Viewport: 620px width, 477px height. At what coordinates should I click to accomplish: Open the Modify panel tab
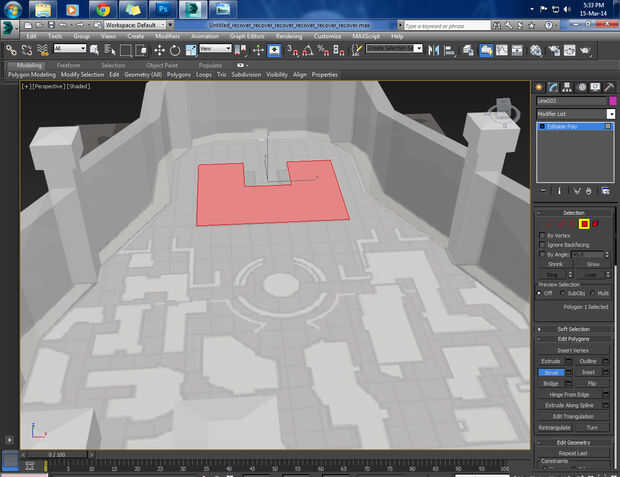(554, 88)
